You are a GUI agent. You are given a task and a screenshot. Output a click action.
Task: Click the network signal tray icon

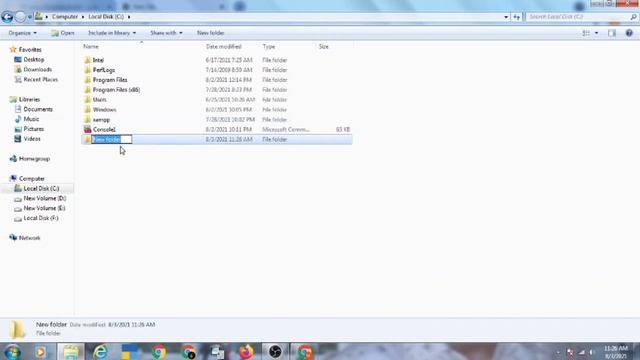(582, 352)
